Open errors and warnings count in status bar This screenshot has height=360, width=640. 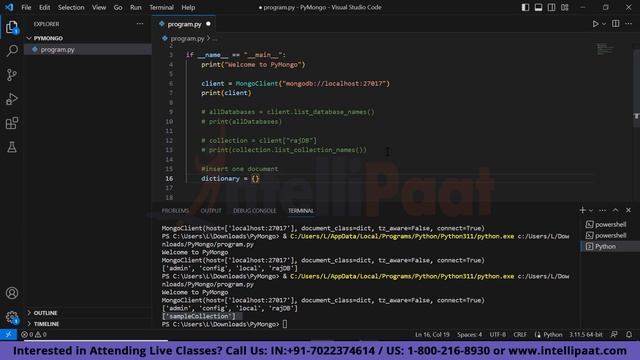pos(34,334)
